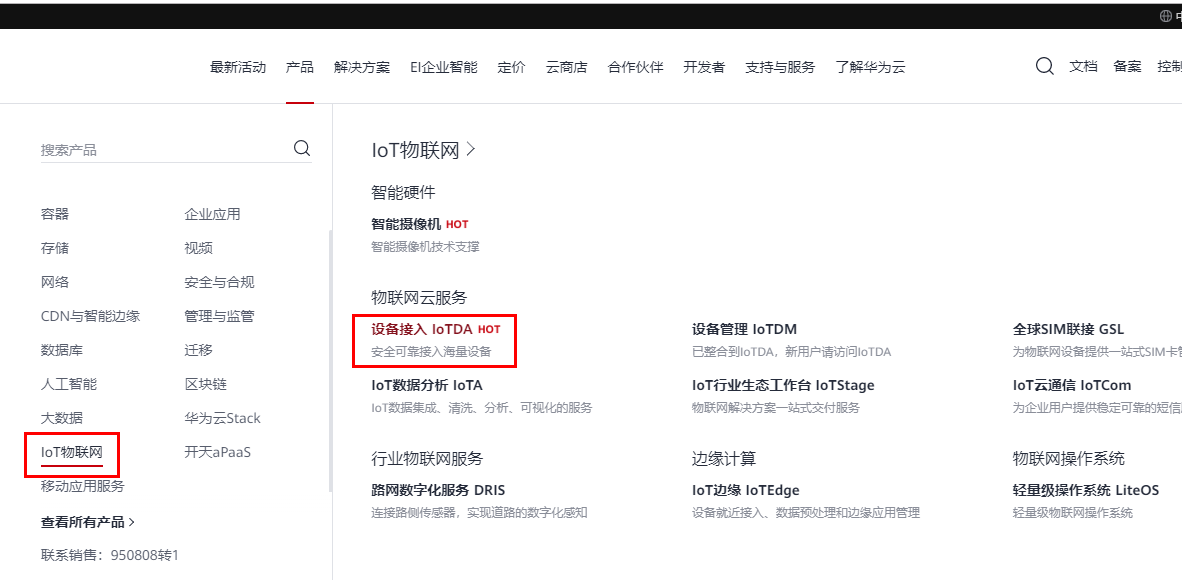The image size is (1182, 580).
Task: Open 全球SIM联接 GSL product link
Action: [x=1068, y=329]
